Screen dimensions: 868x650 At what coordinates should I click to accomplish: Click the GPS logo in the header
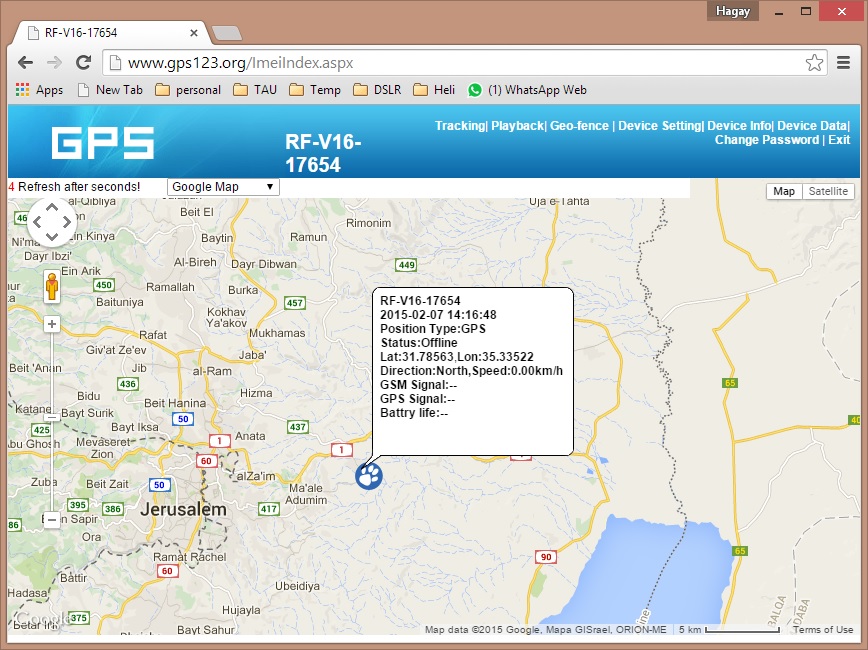tap(103, 143)
